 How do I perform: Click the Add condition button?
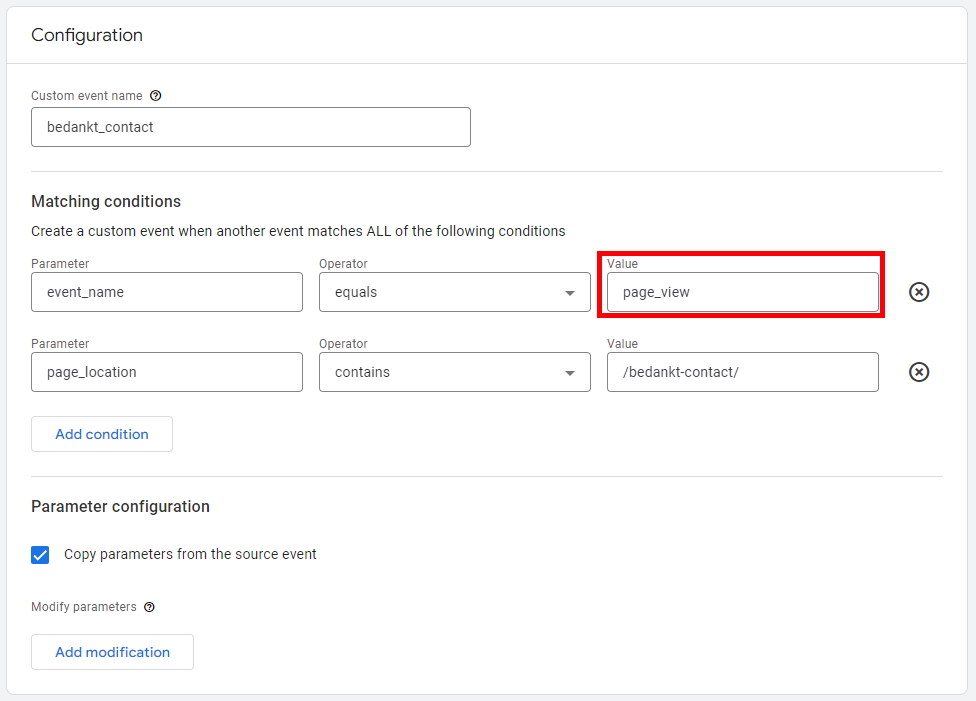click(x=101, y=434)
